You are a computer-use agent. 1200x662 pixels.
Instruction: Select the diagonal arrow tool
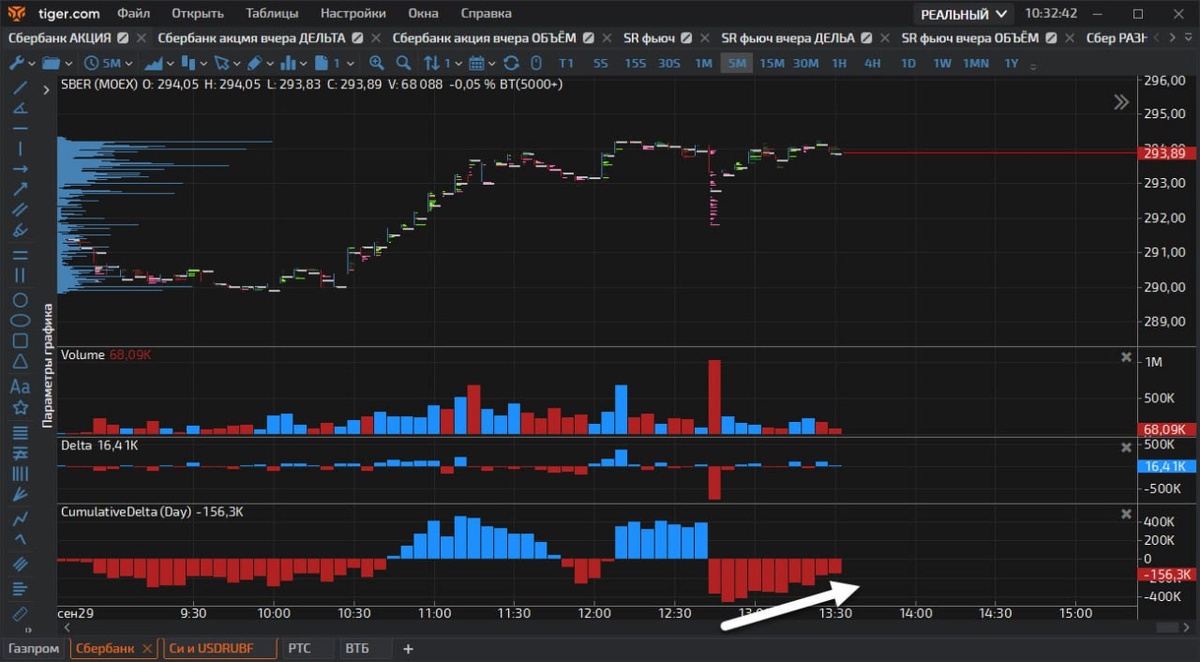pyautogui.click(x=20, y=189)
